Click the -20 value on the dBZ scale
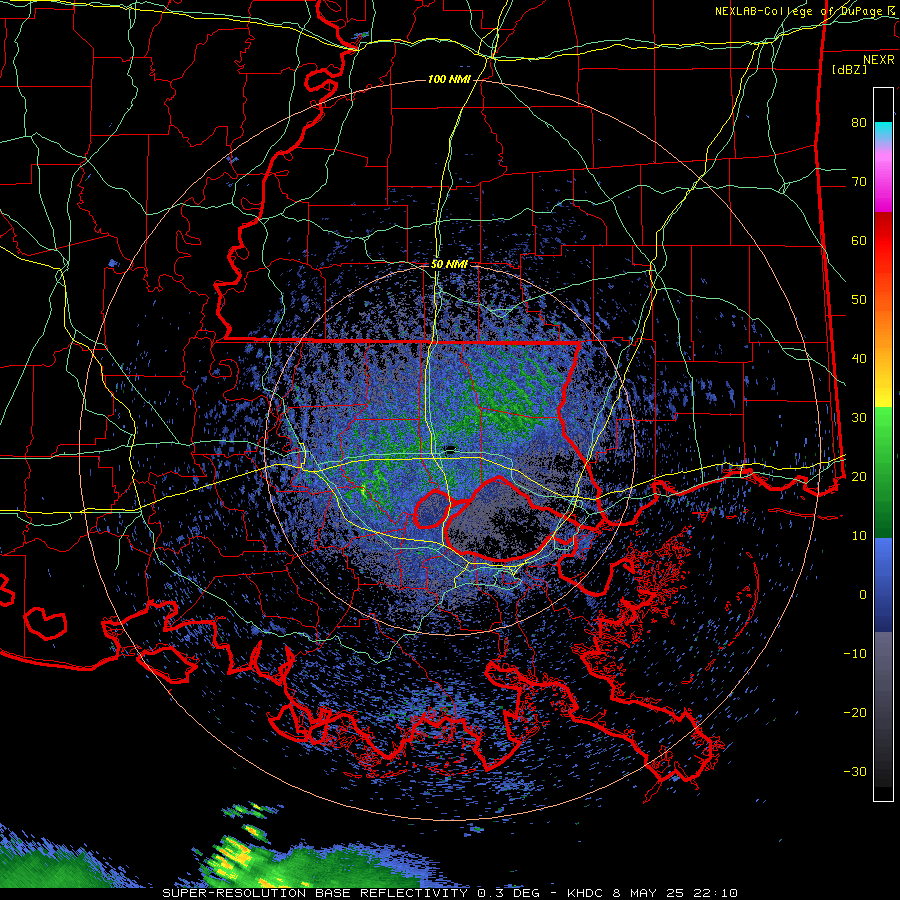The width and height of the screenshot is (900, 900). coord(855,713)
